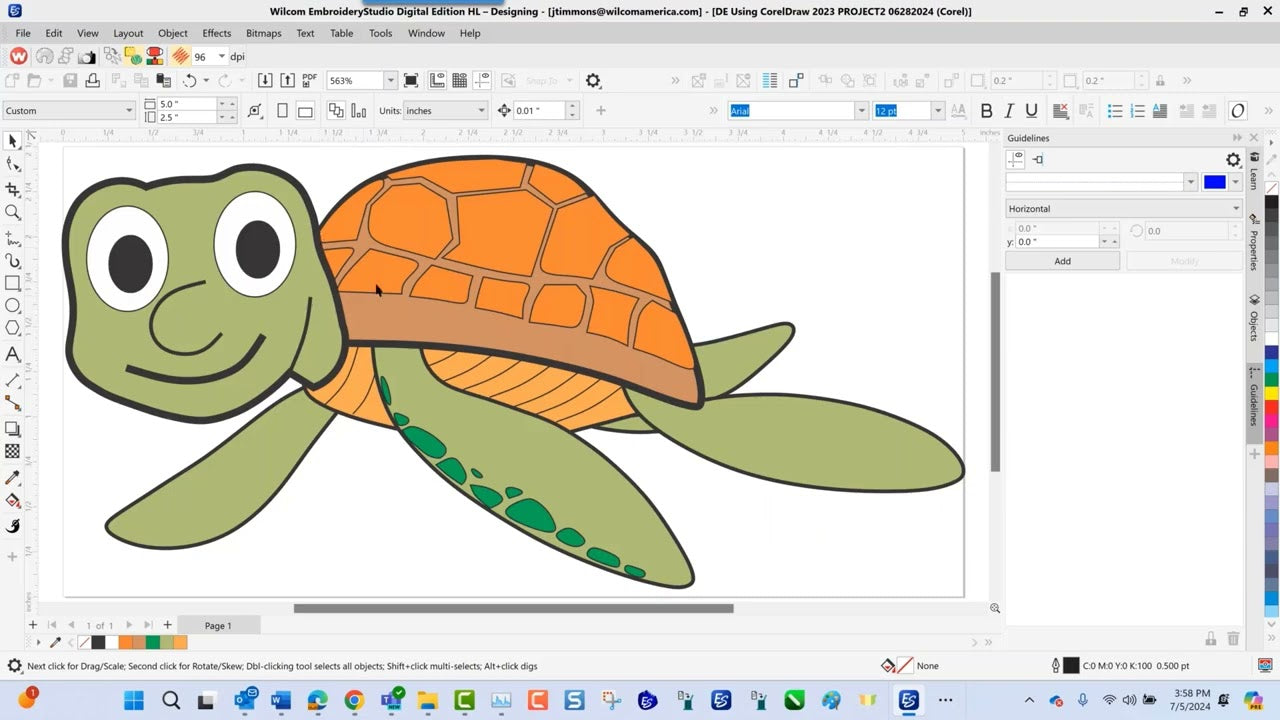Open the Bitmaps menu
The height and width of the screenshot is (720, 1280).
pyautogui.click(x=263, y=33)
